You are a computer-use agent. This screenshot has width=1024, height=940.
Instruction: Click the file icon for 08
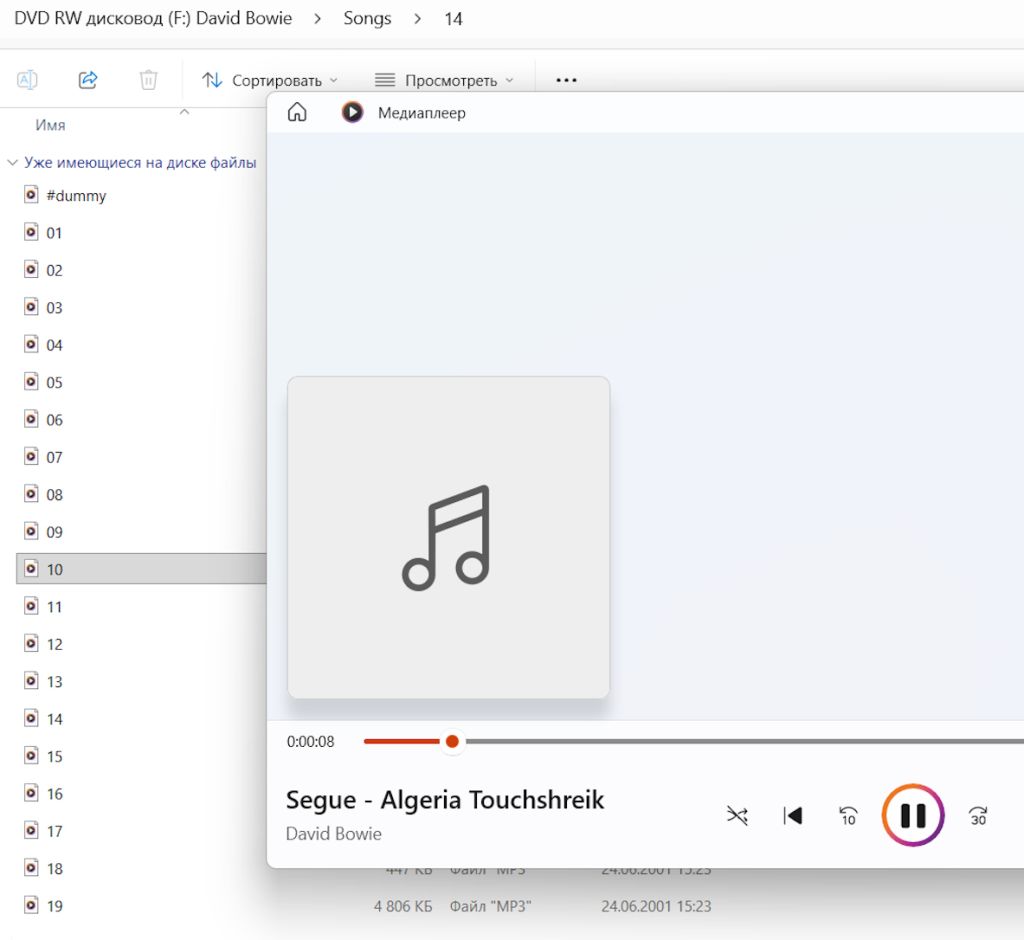point(31,494)
